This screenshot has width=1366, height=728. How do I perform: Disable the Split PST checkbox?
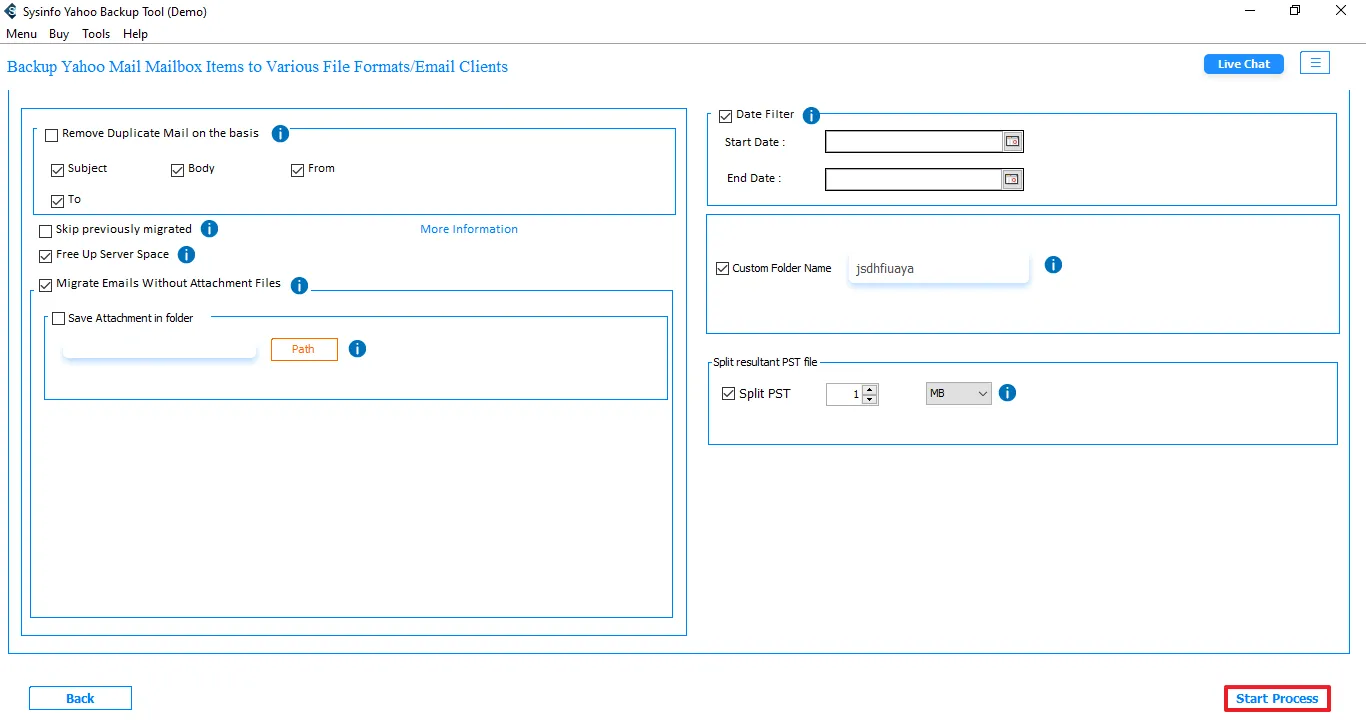pos(728,394)
